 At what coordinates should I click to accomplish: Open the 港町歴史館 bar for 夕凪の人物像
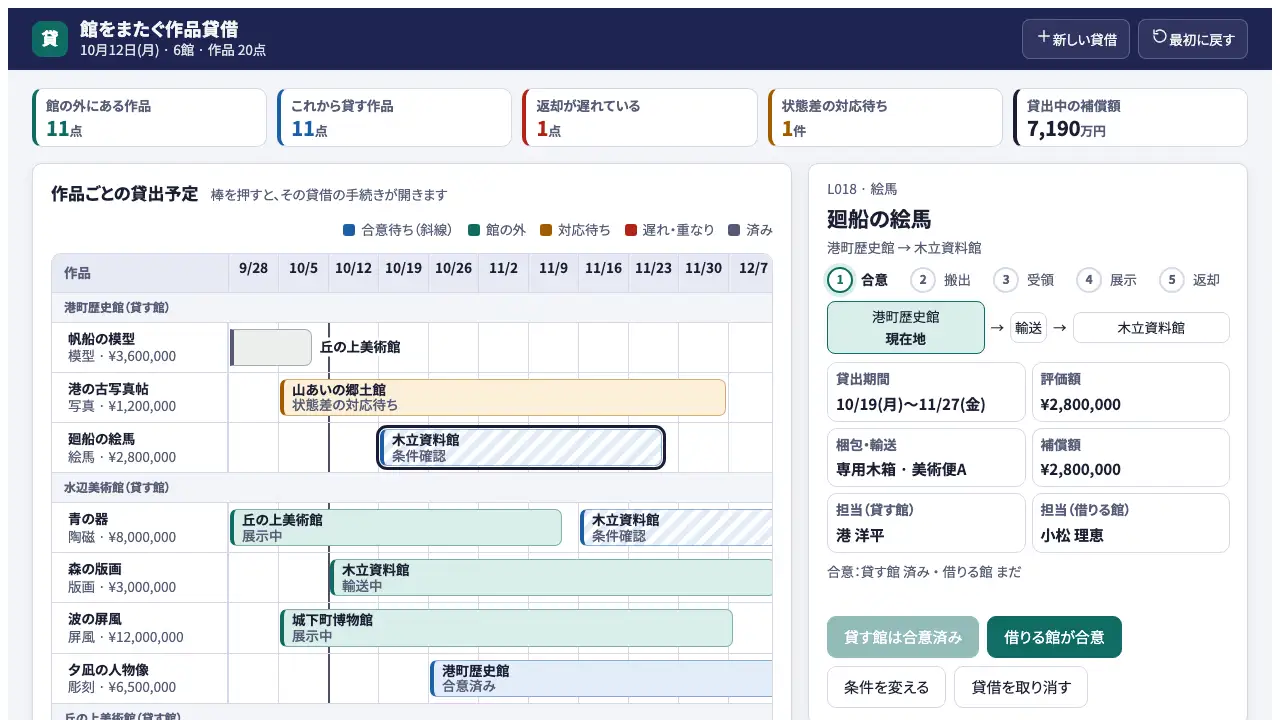(601, 678)
